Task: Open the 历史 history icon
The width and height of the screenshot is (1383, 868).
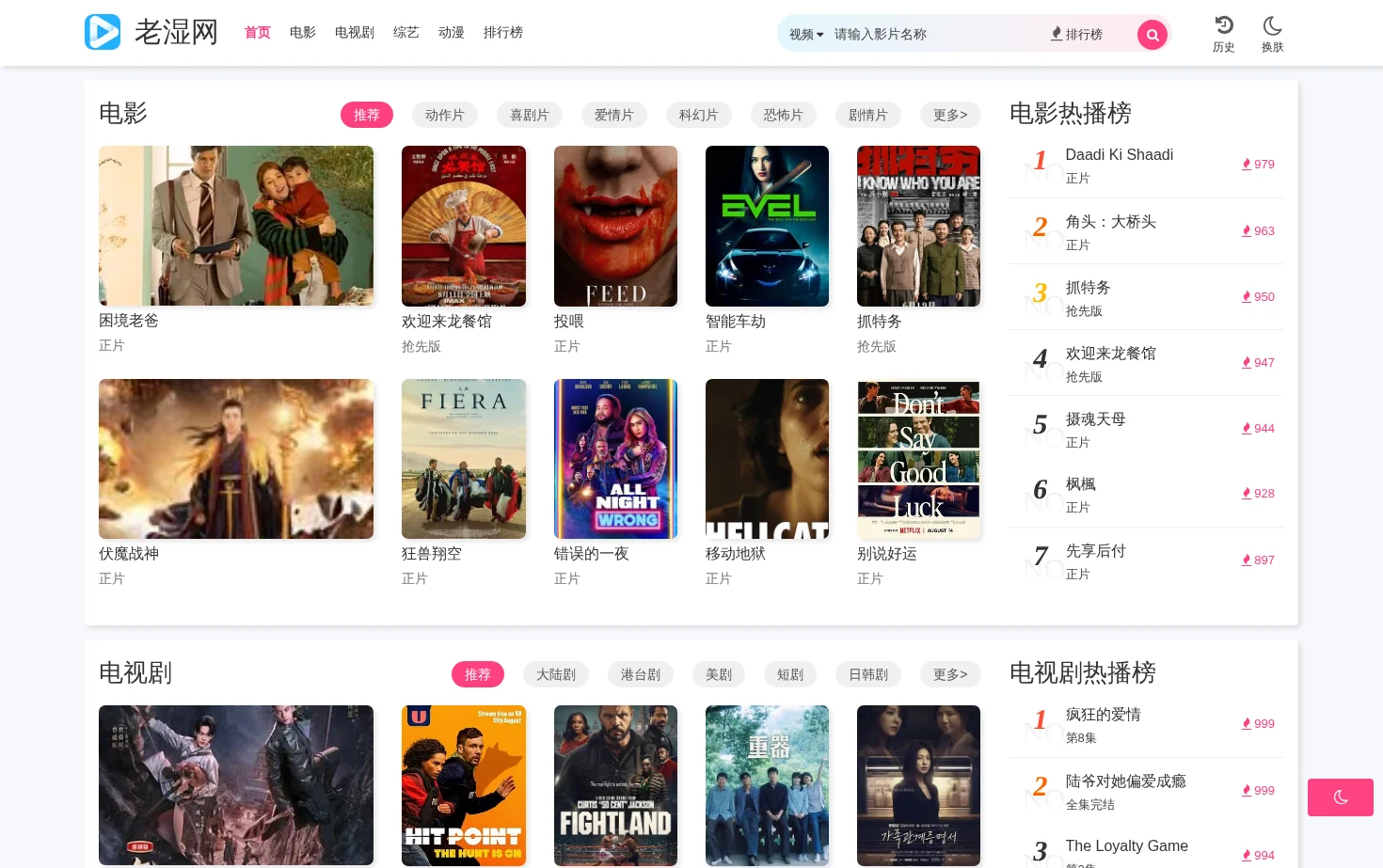Action: click(x=1224, y=35)
